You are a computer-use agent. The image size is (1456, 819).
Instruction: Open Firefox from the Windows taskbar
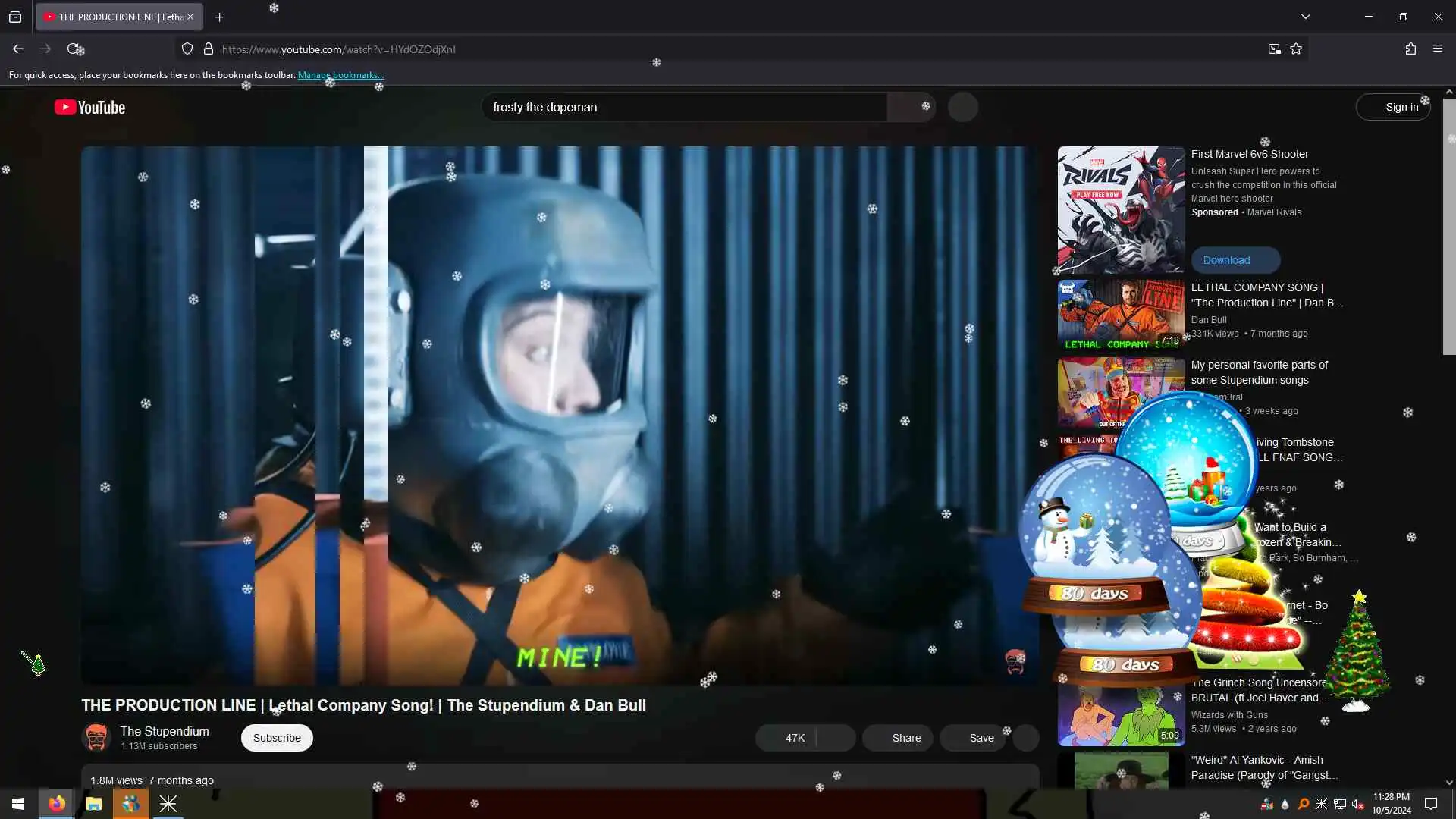tap(57, 804)
